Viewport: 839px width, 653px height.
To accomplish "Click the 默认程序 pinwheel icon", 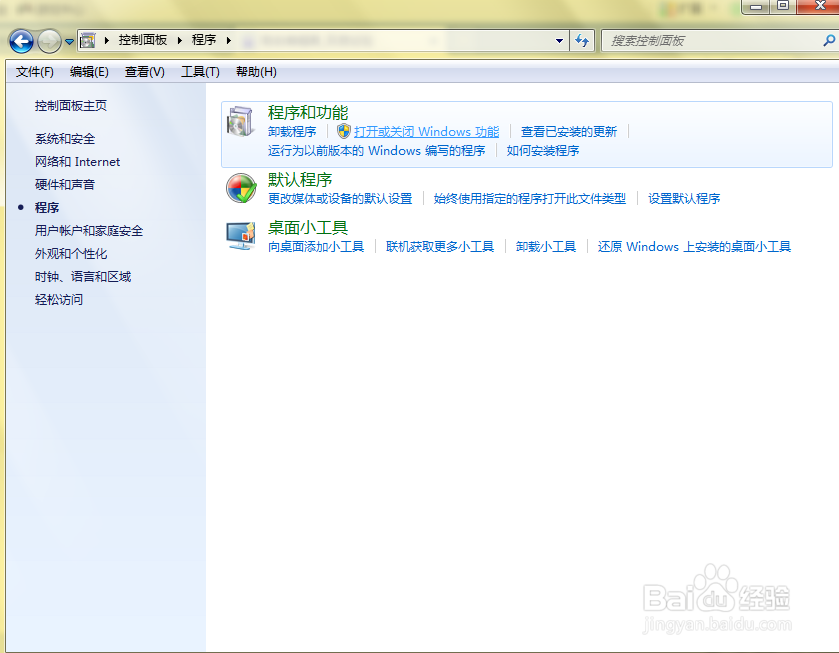I will [x=240, y=188].
